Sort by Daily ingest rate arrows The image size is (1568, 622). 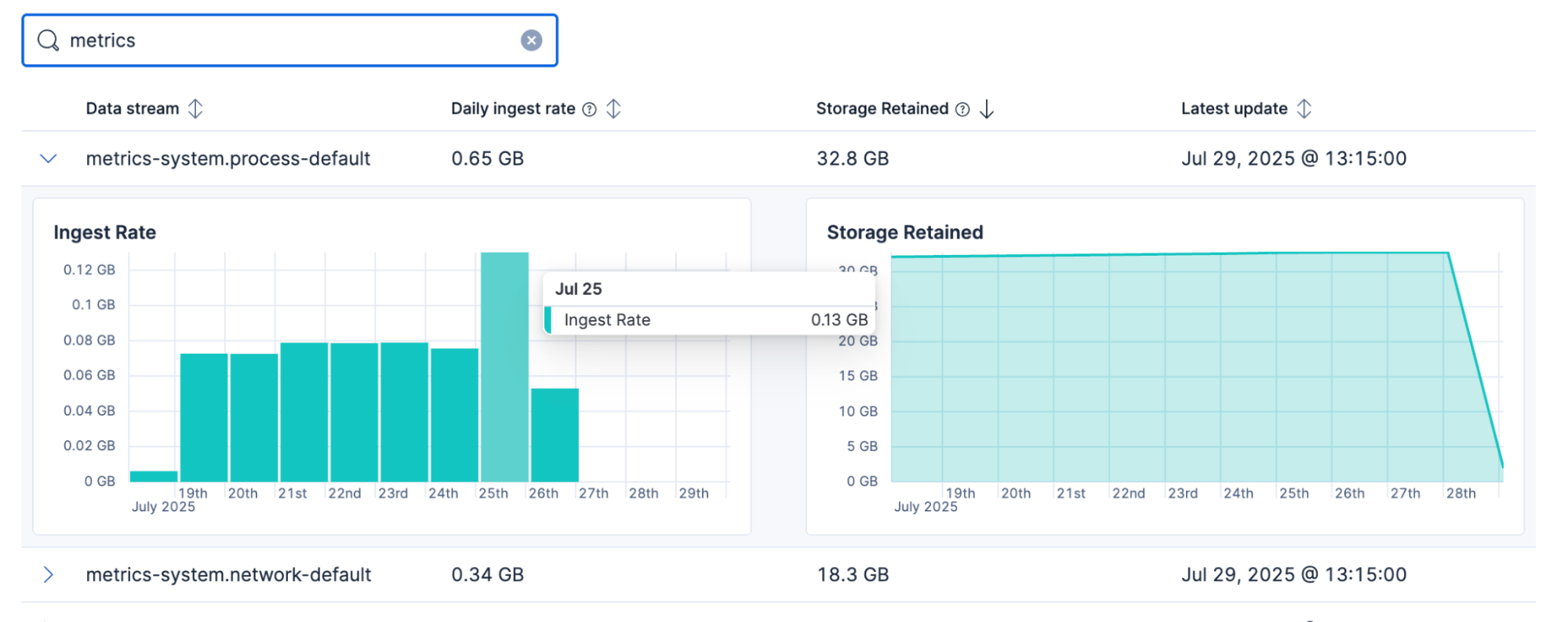click(613, 108)
